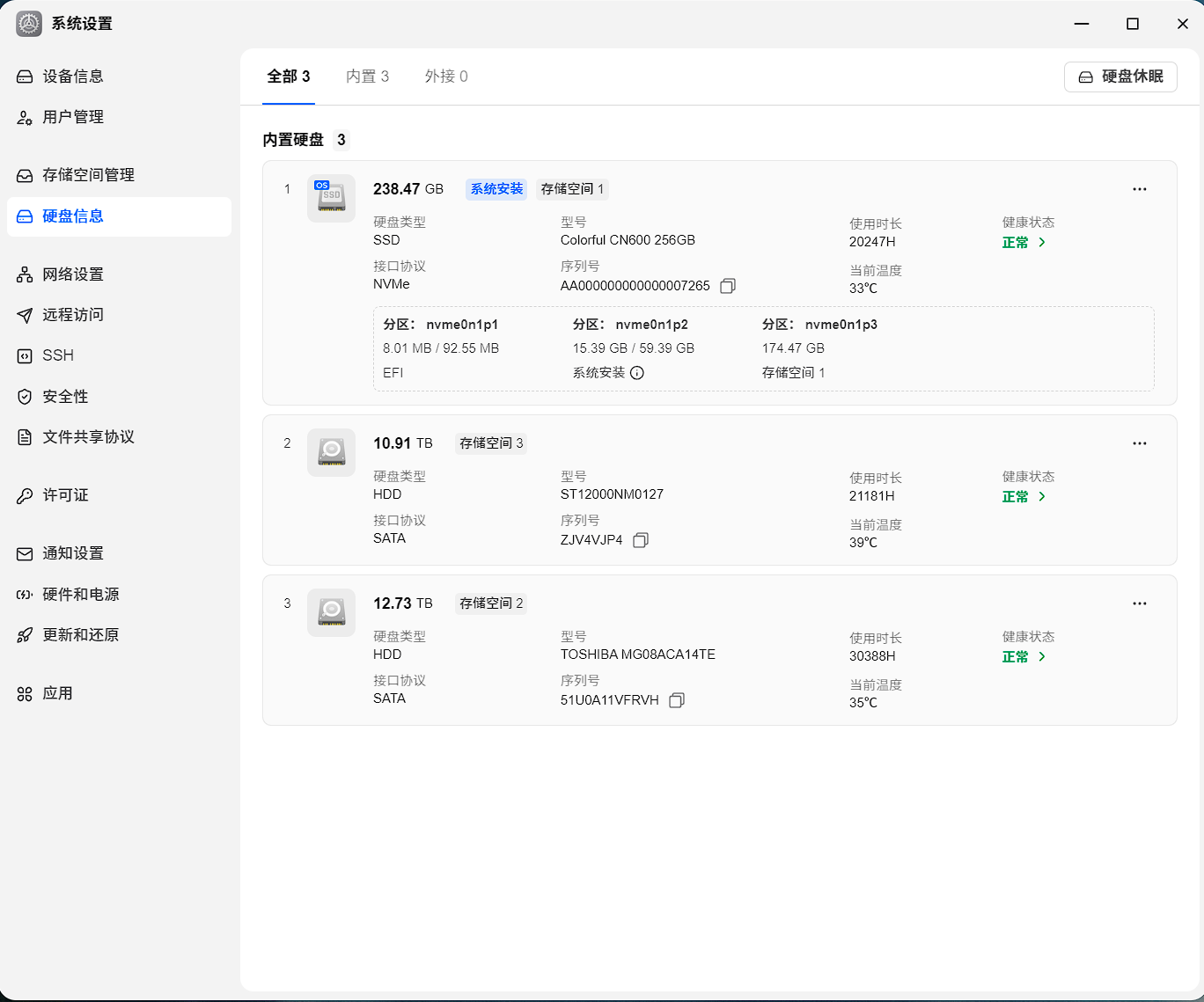Viewport: 1204px width, 1002px height.
Task: Open 用户管理 in the sidebar
Action: tap(119, 117)
